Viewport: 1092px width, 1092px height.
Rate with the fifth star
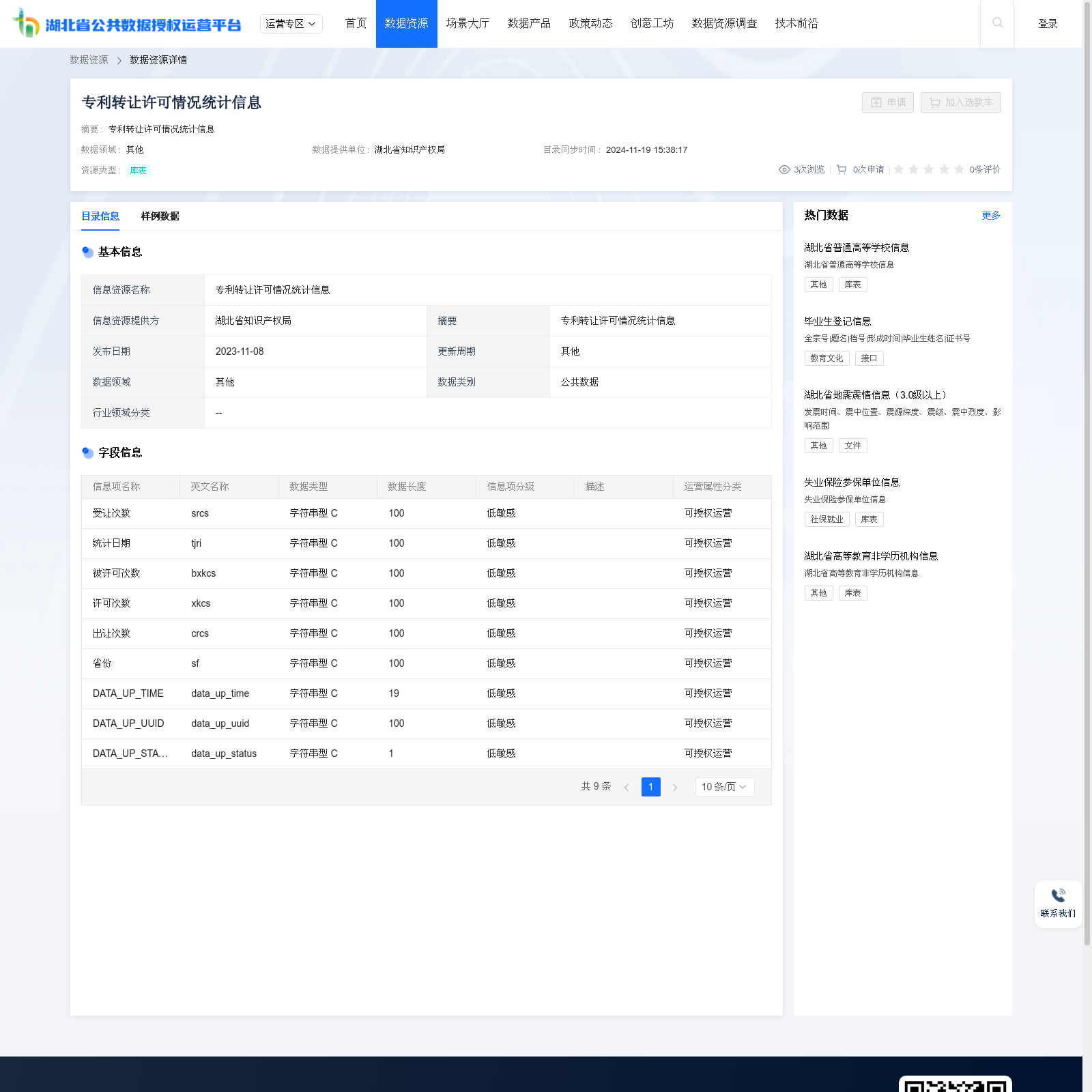[x=959, y=169]
